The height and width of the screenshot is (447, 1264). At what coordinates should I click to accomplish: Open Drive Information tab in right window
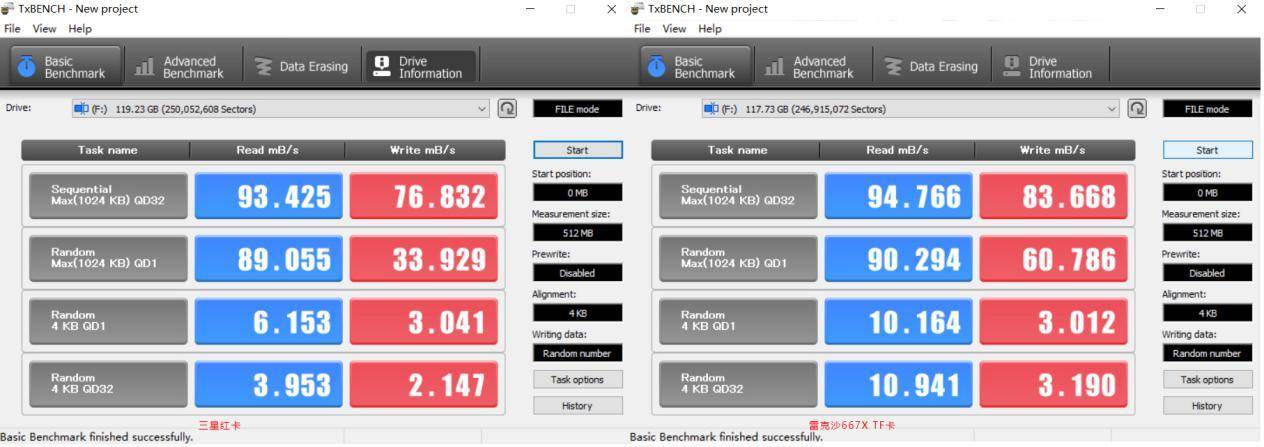(x=1048, y=66)
